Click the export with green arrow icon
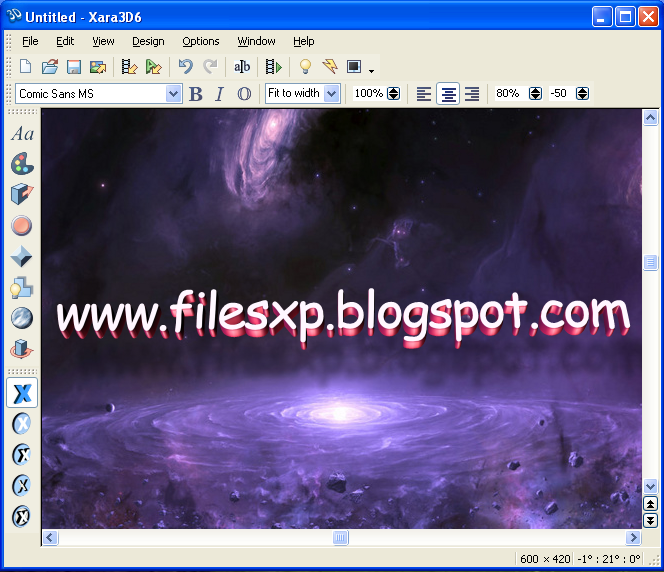 tap(153, 66)
